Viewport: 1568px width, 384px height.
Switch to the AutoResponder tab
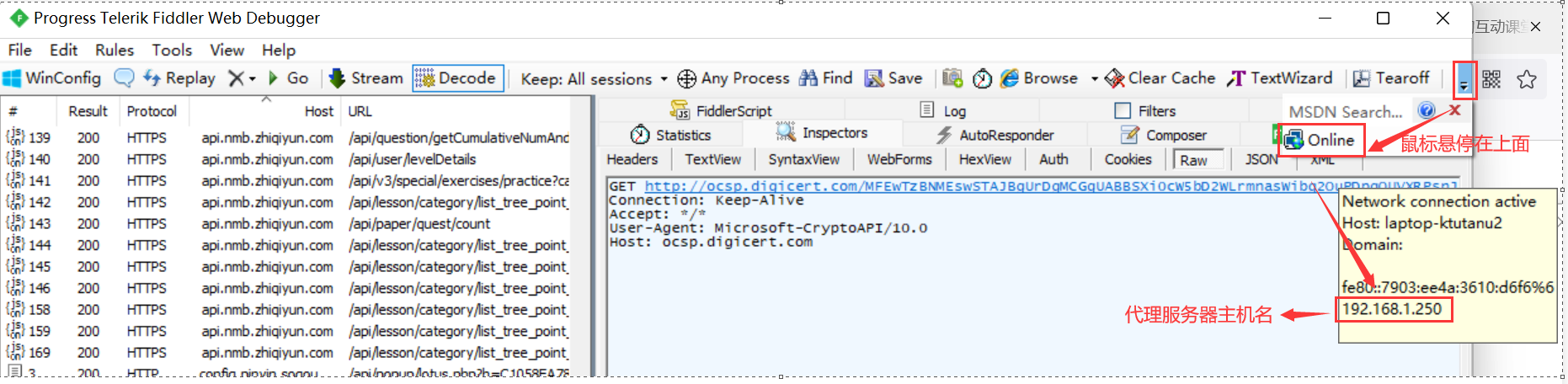pyautogui.click(x=995, y=135)
